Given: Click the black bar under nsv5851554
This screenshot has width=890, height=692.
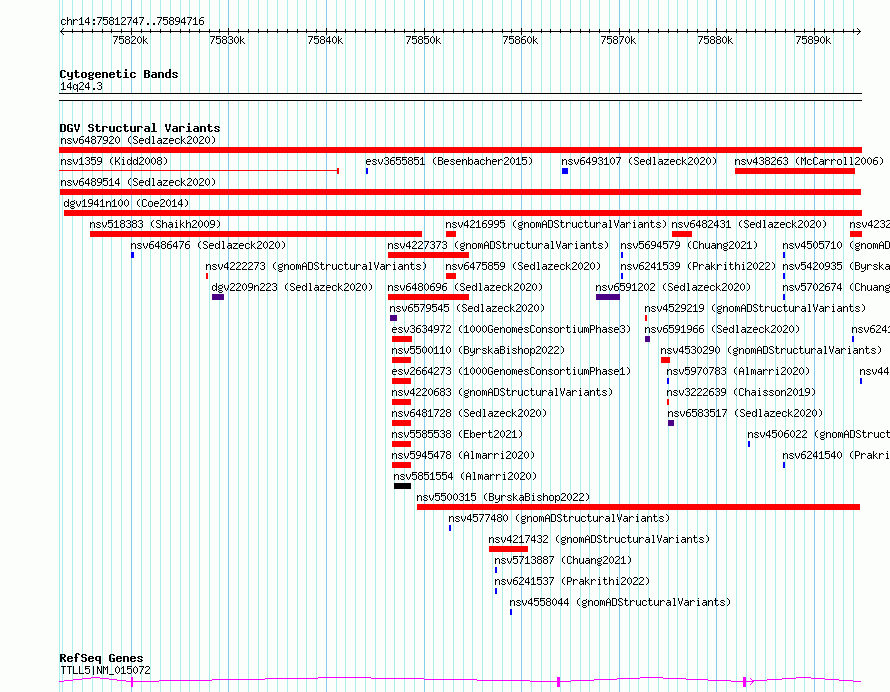Looking at the screenshot, I should click(x=402, y=486).
